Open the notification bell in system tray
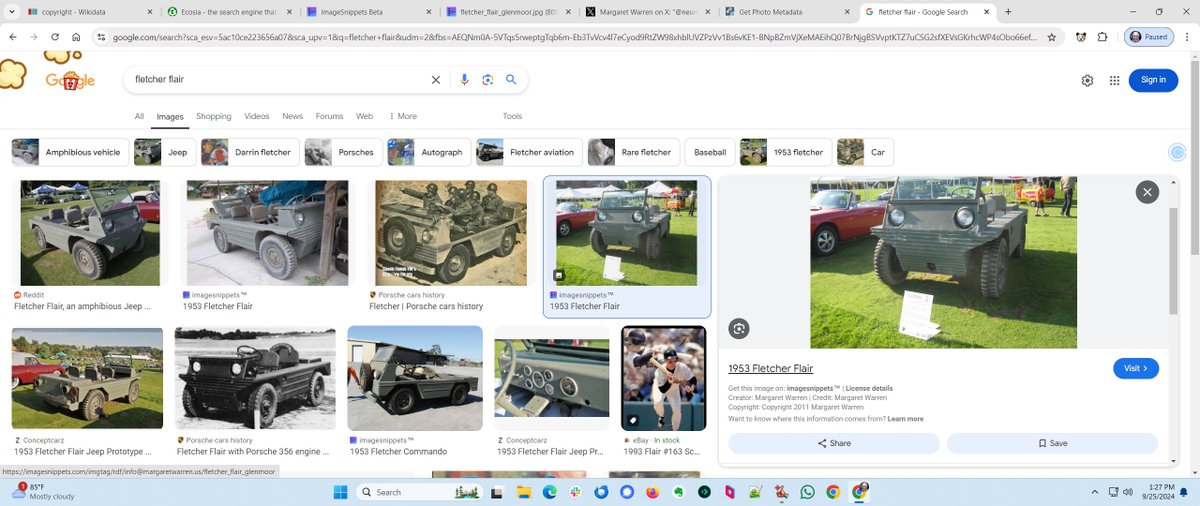This screenshot has height=506, width=1200. tap(1186, 492)
